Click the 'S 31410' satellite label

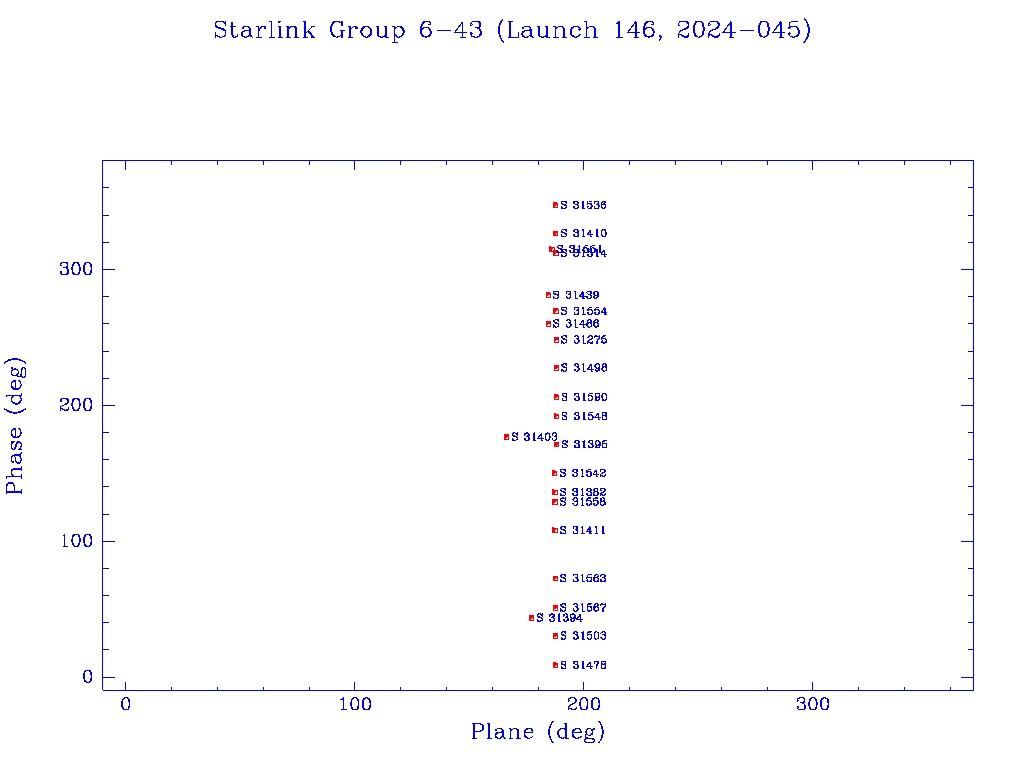point(583,233)
